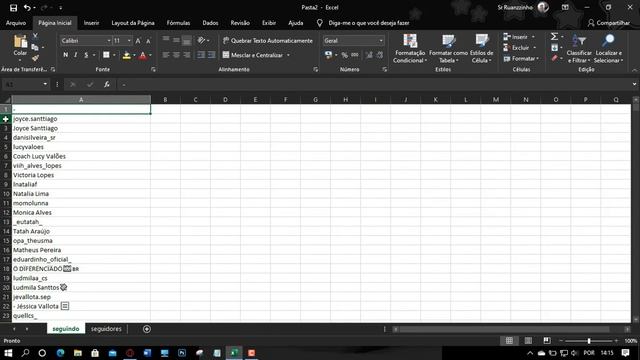Decrease indent
The height and width of the screenshot is (360, 640).
201,55
